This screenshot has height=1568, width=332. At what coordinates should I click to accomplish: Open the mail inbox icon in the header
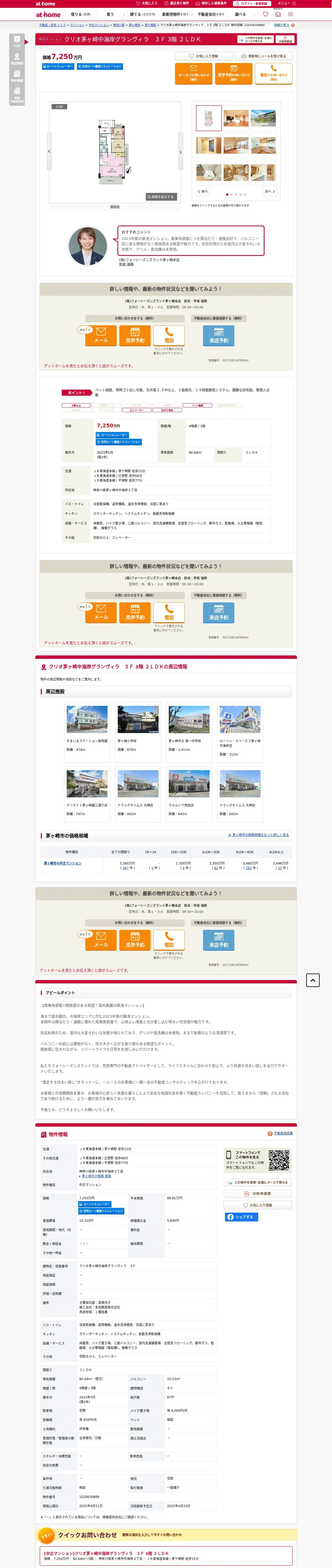pyautogui.click(x=278, y=14)
